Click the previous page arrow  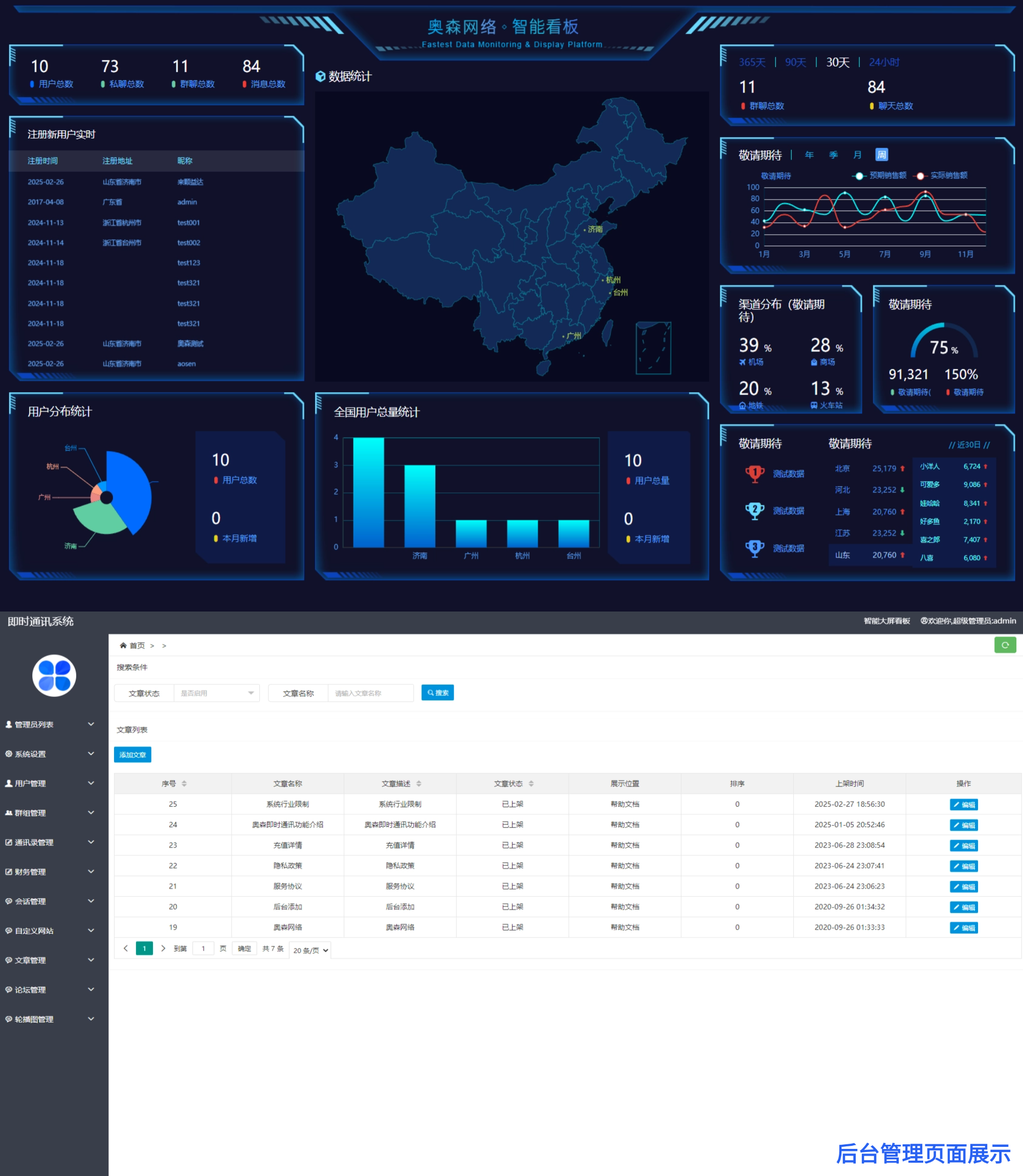point(126,948)
